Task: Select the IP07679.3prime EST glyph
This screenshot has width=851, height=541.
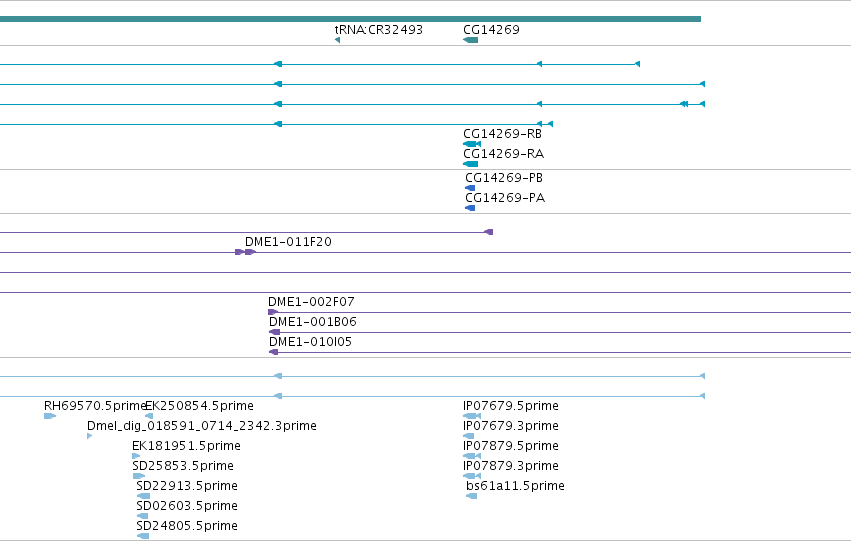Action: click(x=469, y=436)
